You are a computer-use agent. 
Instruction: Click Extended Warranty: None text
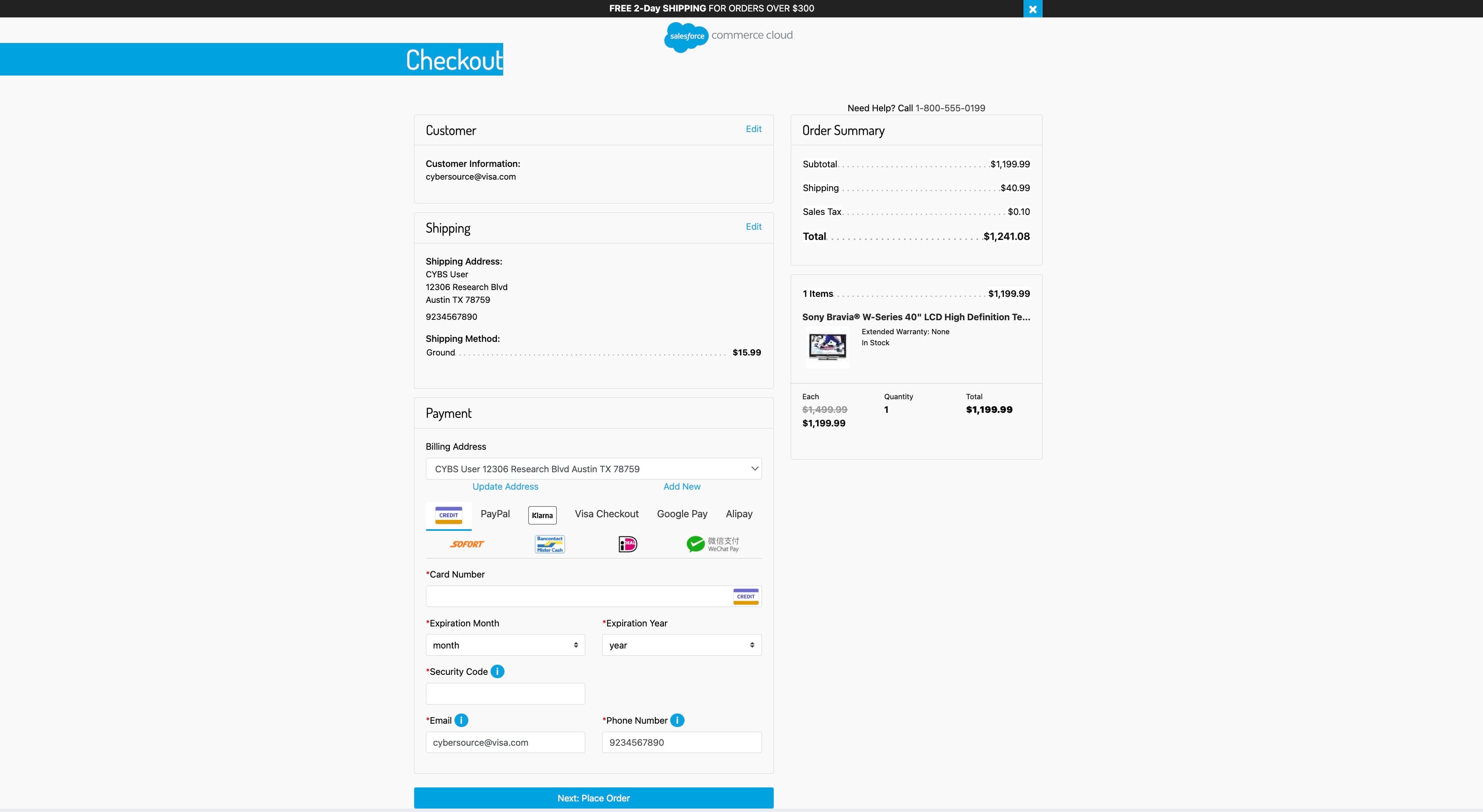tap(905, 332)
